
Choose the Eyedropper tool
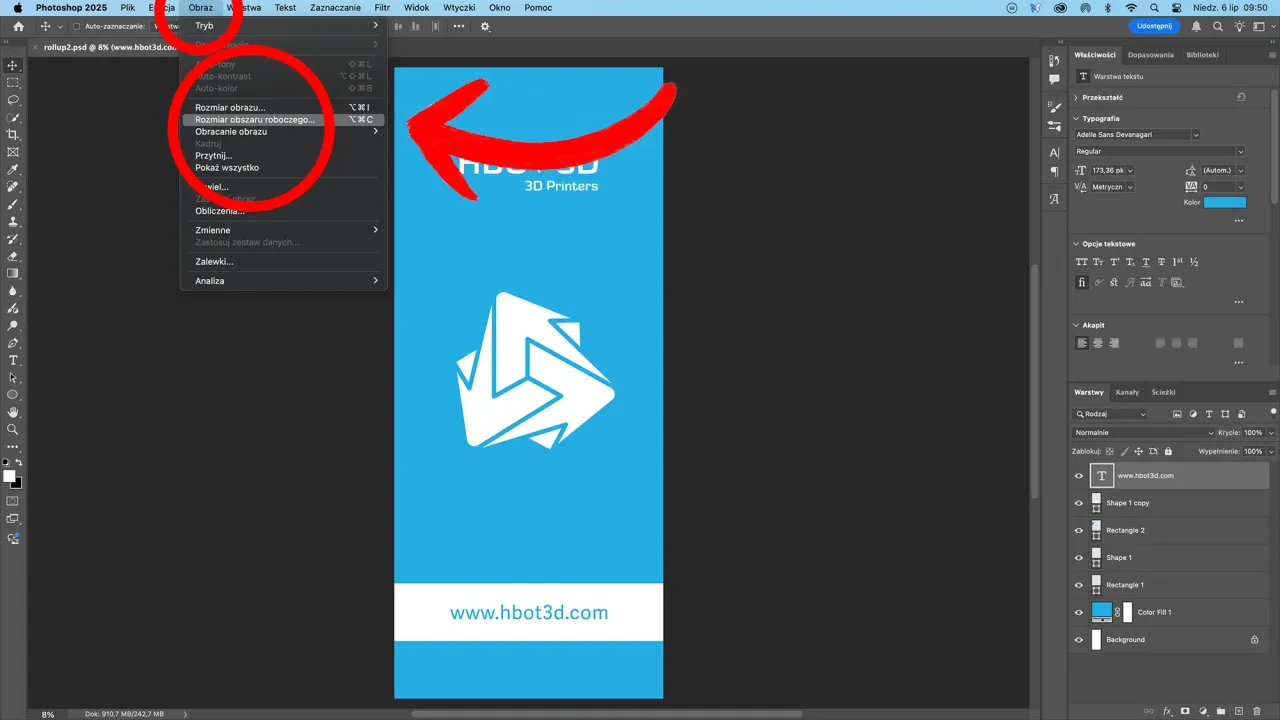tap(13, 168)
